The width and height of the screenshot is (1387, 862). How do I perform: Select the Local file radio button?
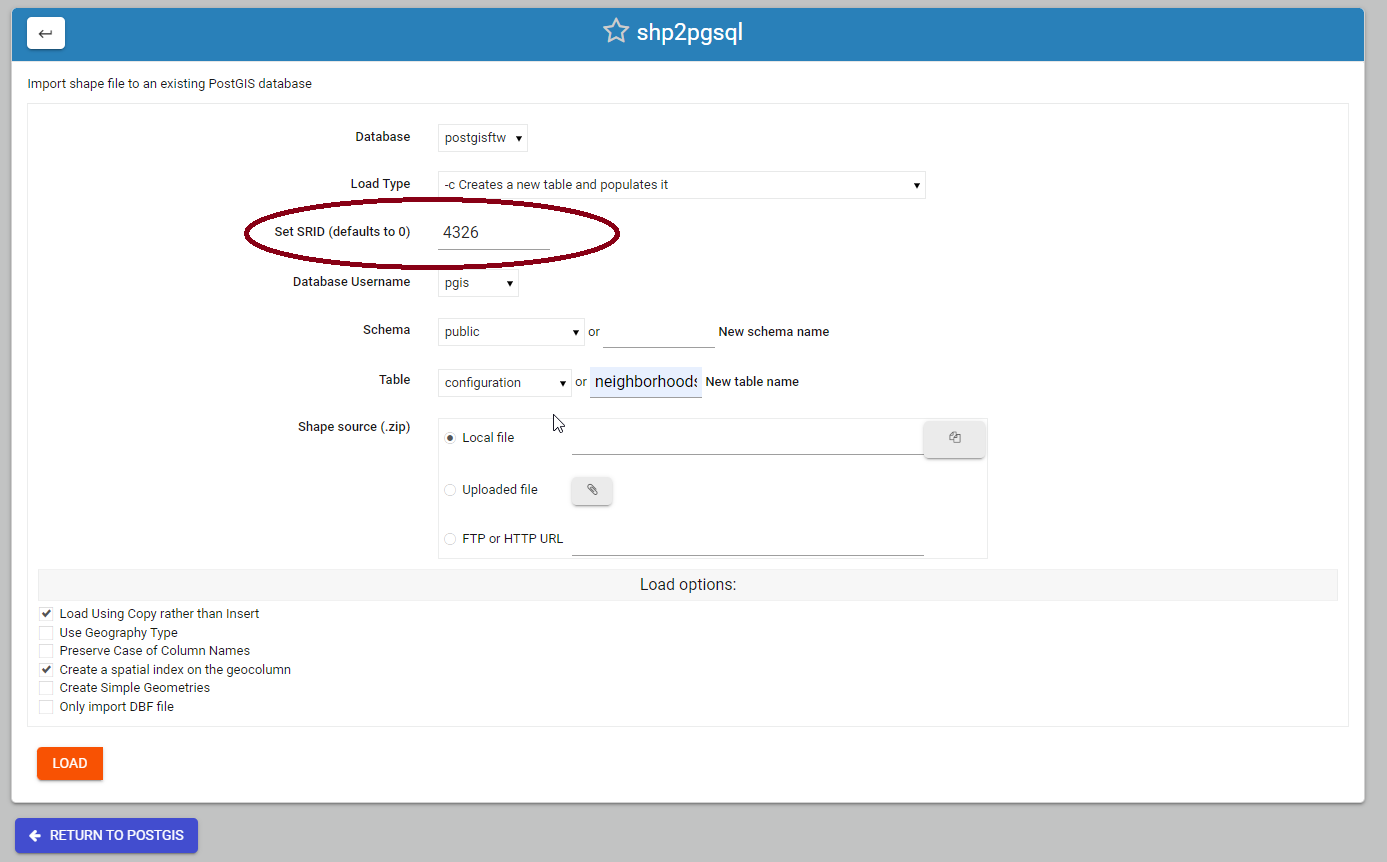[x=450, y=438]
